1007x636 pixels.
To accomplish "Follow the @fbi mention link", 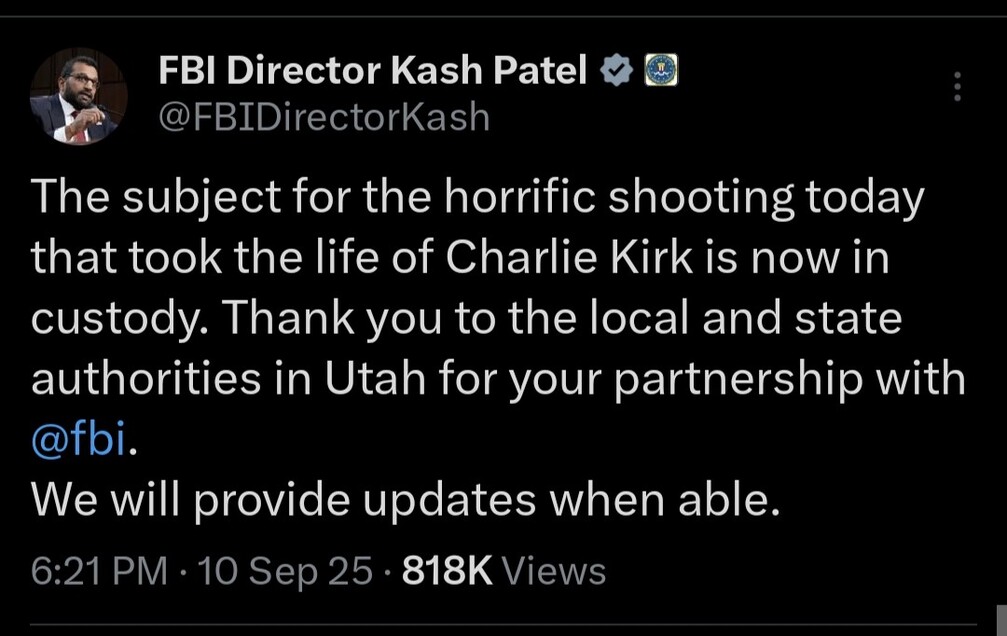I will pos(80,440).
